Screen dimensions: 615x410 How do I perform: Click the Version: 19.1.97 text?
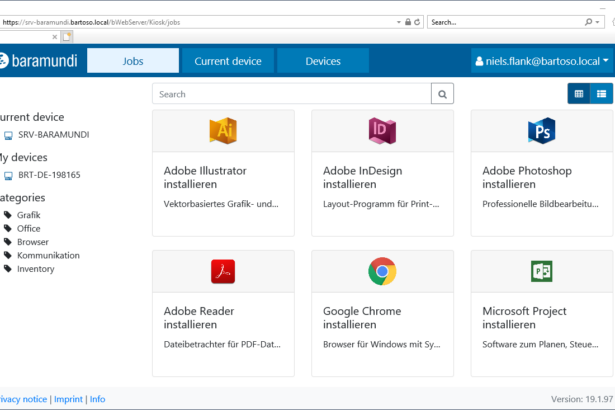pyautogui.click(x=582, y=399)
